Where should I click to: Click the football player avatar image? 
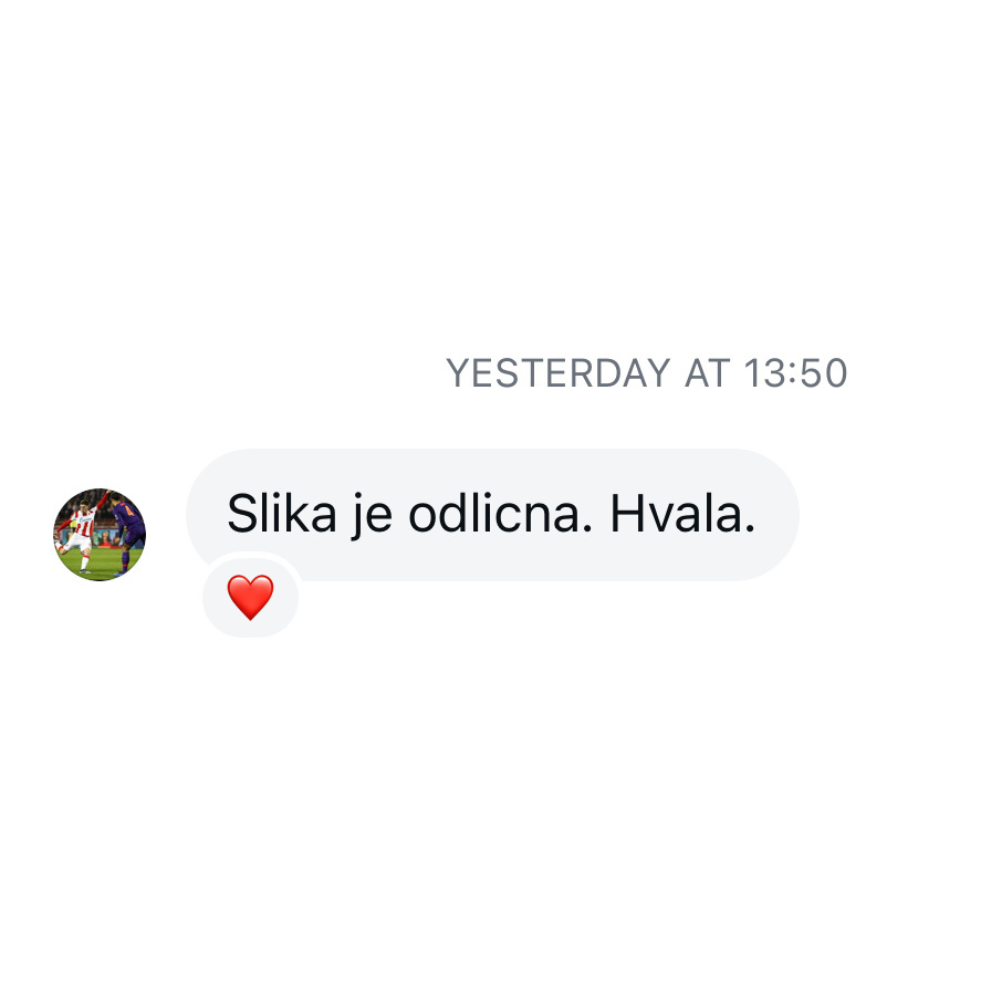[99, 534]
